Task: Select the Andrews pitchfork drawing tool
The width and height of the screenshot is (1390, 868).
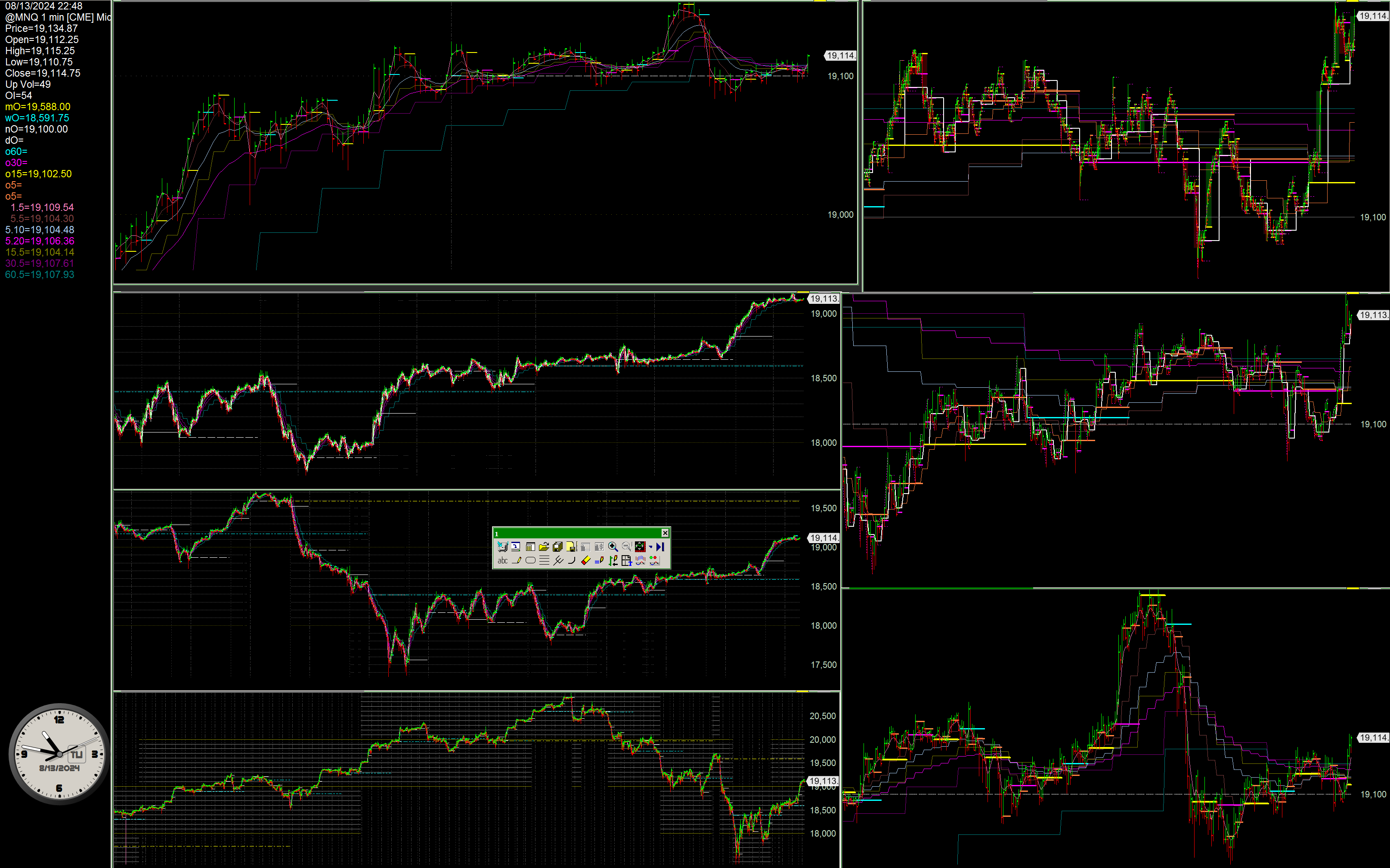Action: click(558, 561)
